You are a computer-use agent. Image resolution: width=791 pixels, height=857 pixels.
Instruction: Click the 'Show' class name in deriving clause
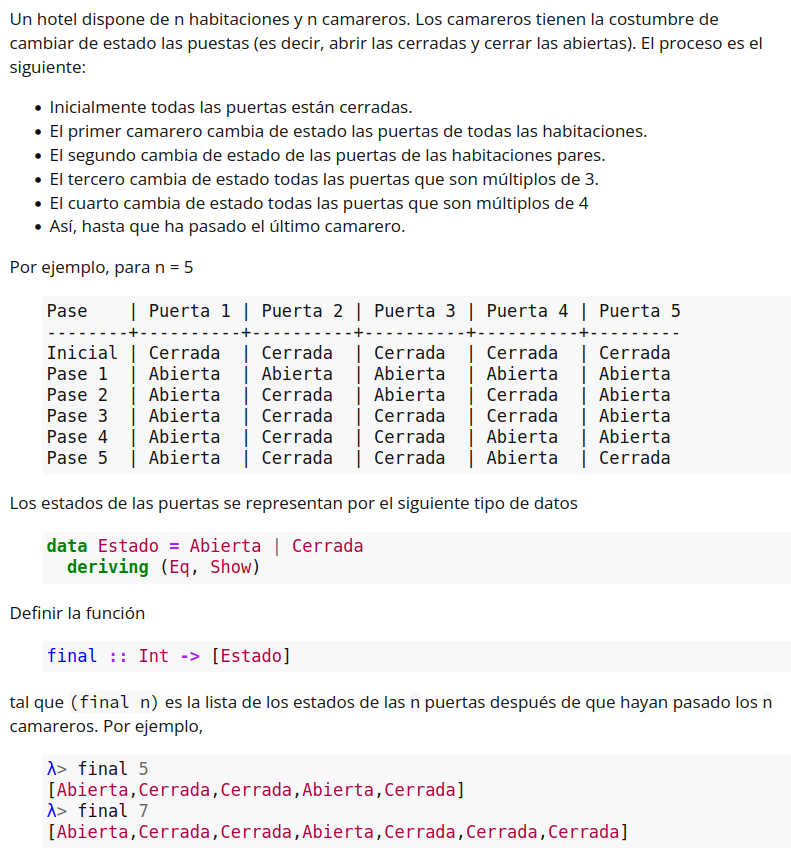(x=230, y=567)
